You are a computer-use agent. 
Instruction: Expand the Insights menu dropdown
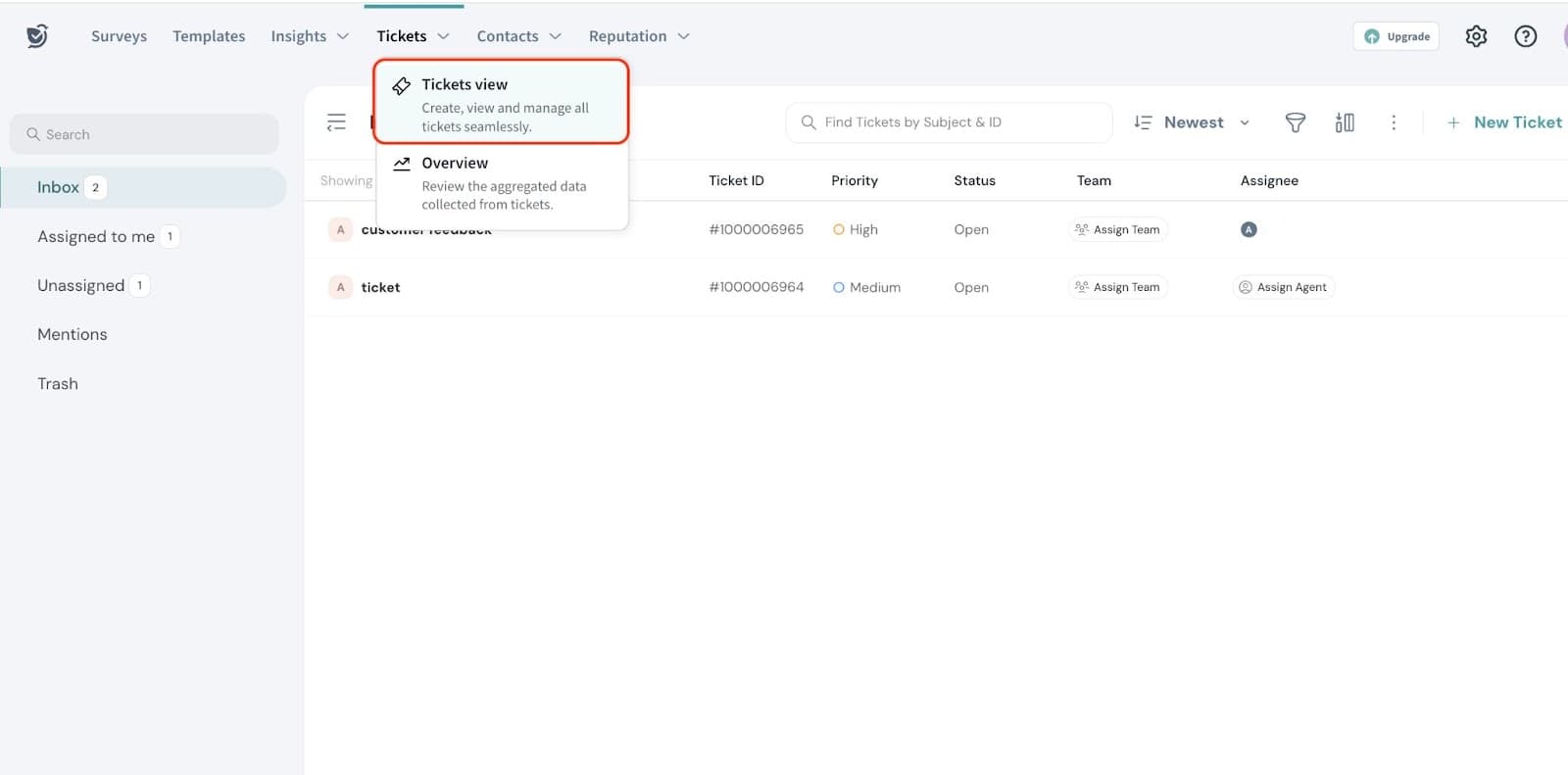310,36
